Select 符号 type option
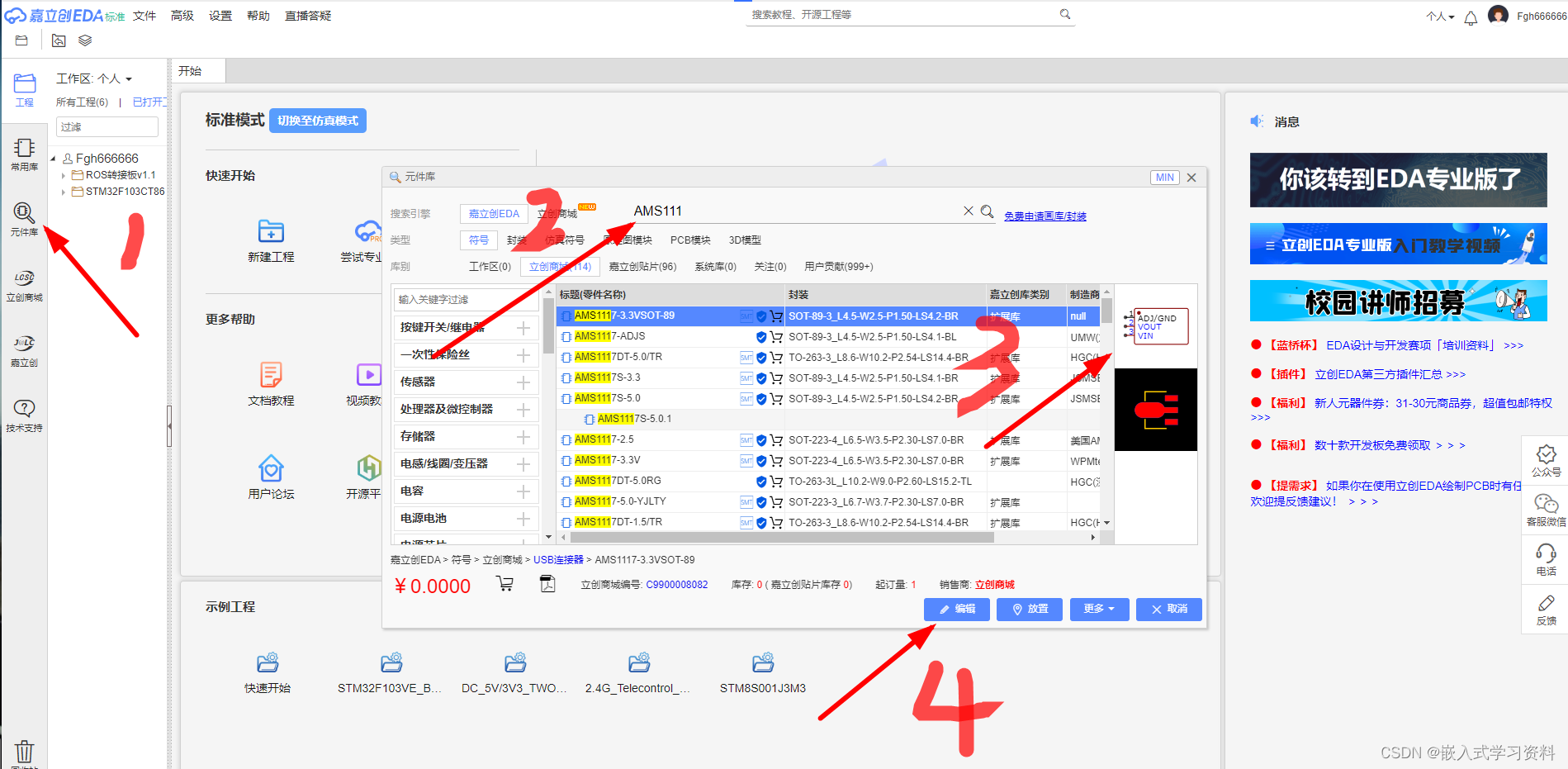This screenshot has height=769, width=1568. (479, 240)
